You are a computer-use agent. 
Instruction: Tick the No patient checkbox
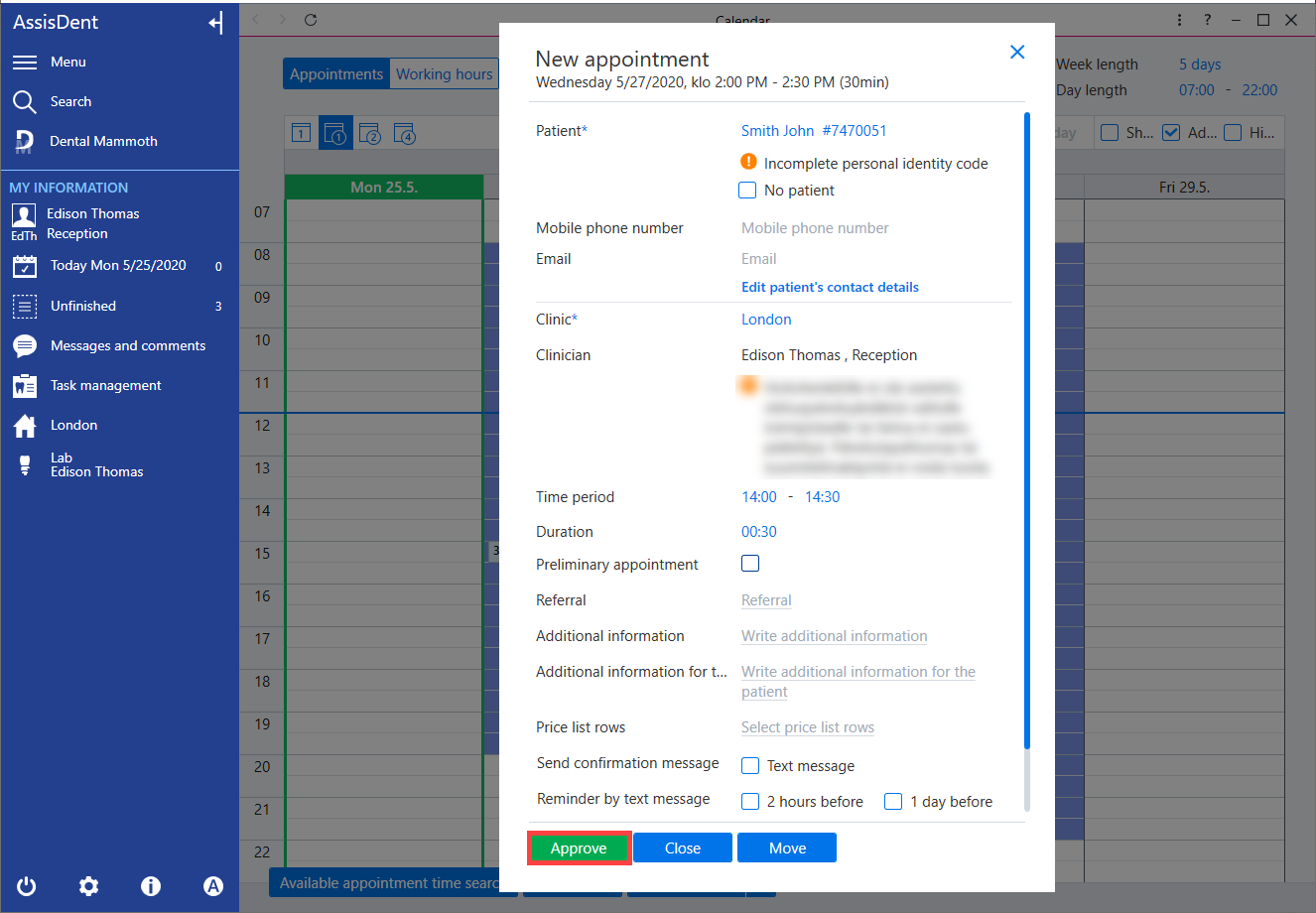click(x=748, y=191)
